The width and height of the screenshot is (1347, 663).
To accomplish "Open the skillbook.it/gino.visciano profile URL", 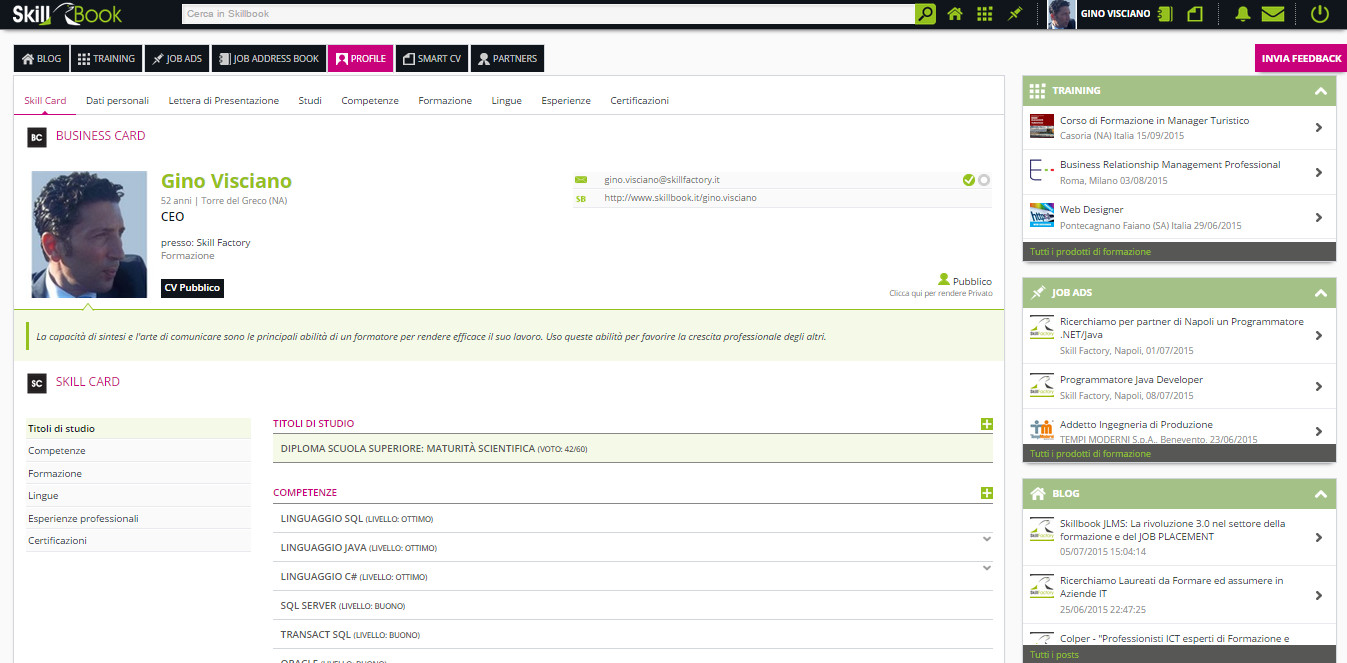I will [680, 198].
